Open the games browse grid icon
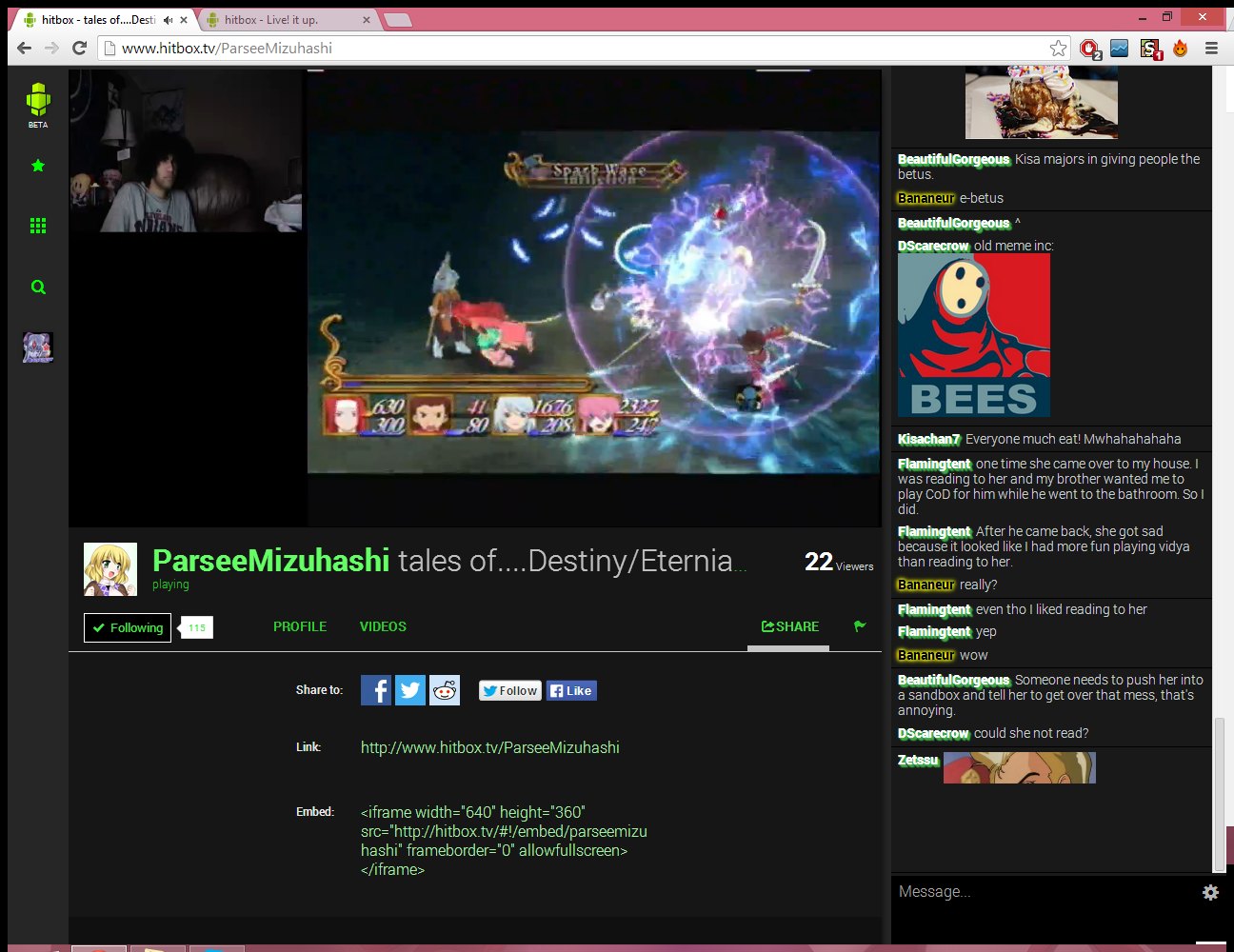The width and height of the screenshot is (1234, 952). point(38,225)
